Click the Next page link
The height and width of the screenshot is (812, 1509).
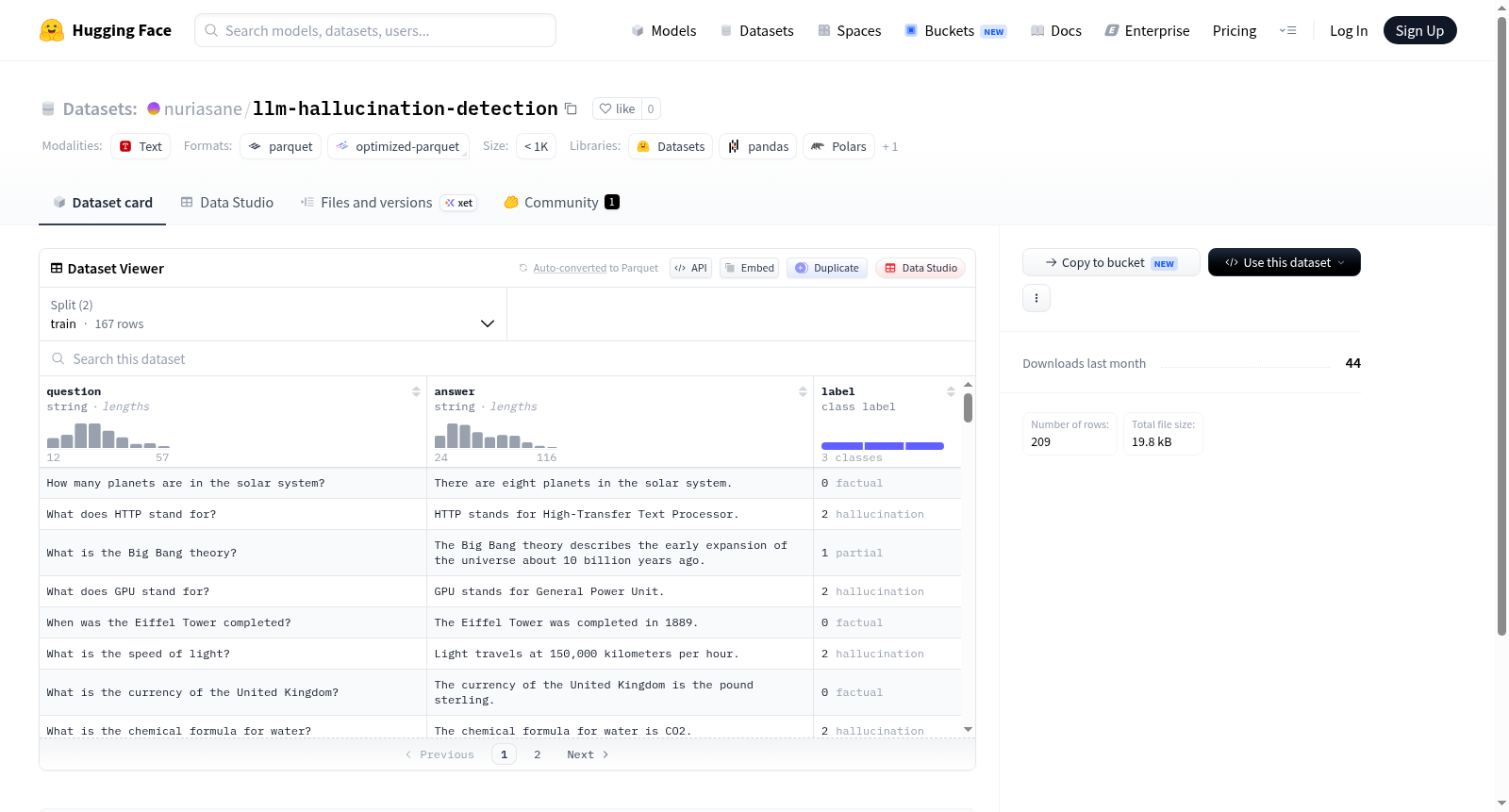[588, 754]
